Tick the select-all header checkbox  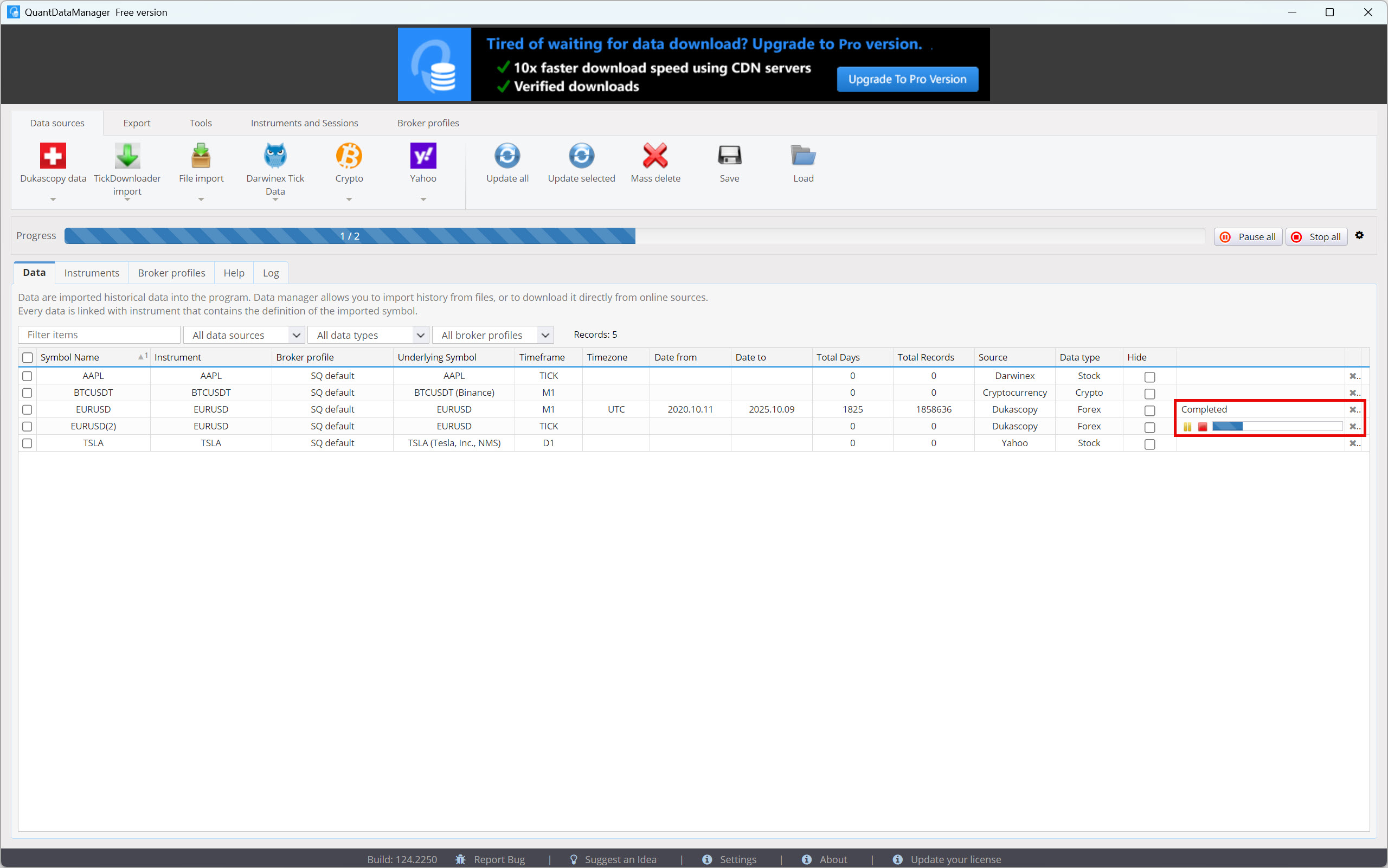point(27,358)
